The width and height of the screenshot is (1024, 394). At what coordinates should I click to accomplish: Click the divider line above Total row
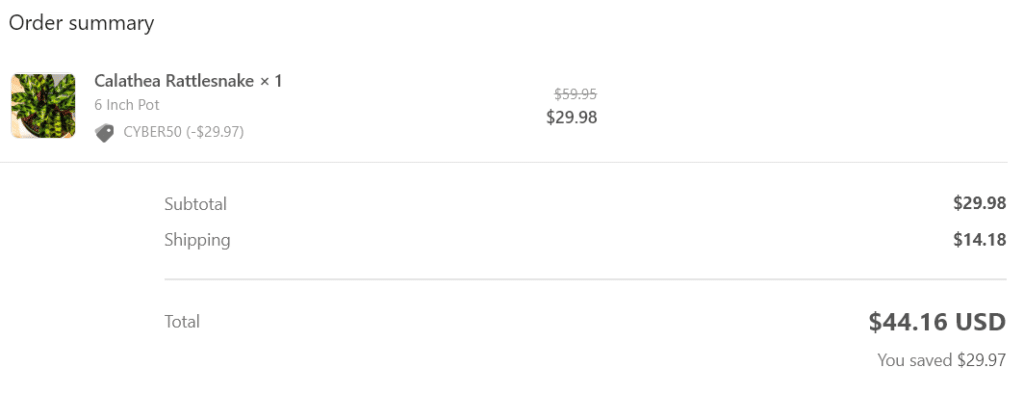[x=585, y=280]
